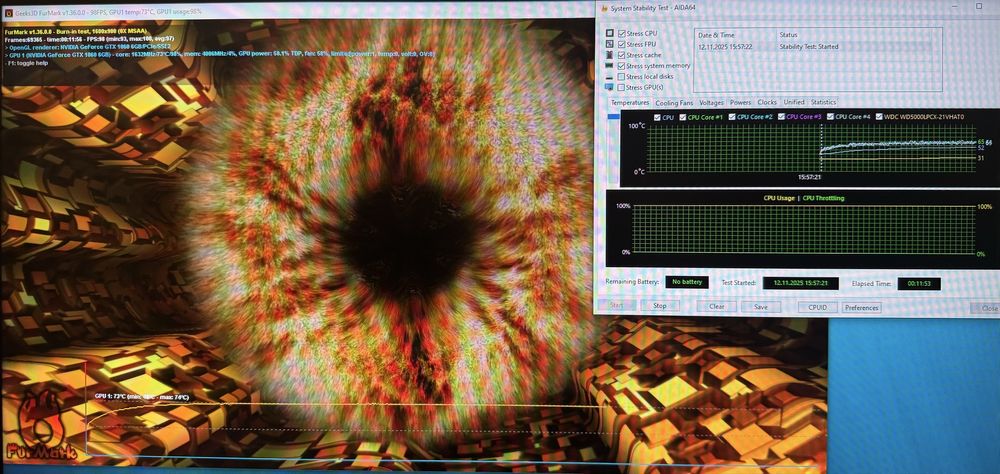
Task: Click the monitor icon beside Stress GPU(s)
Action: tap(609, 87)
